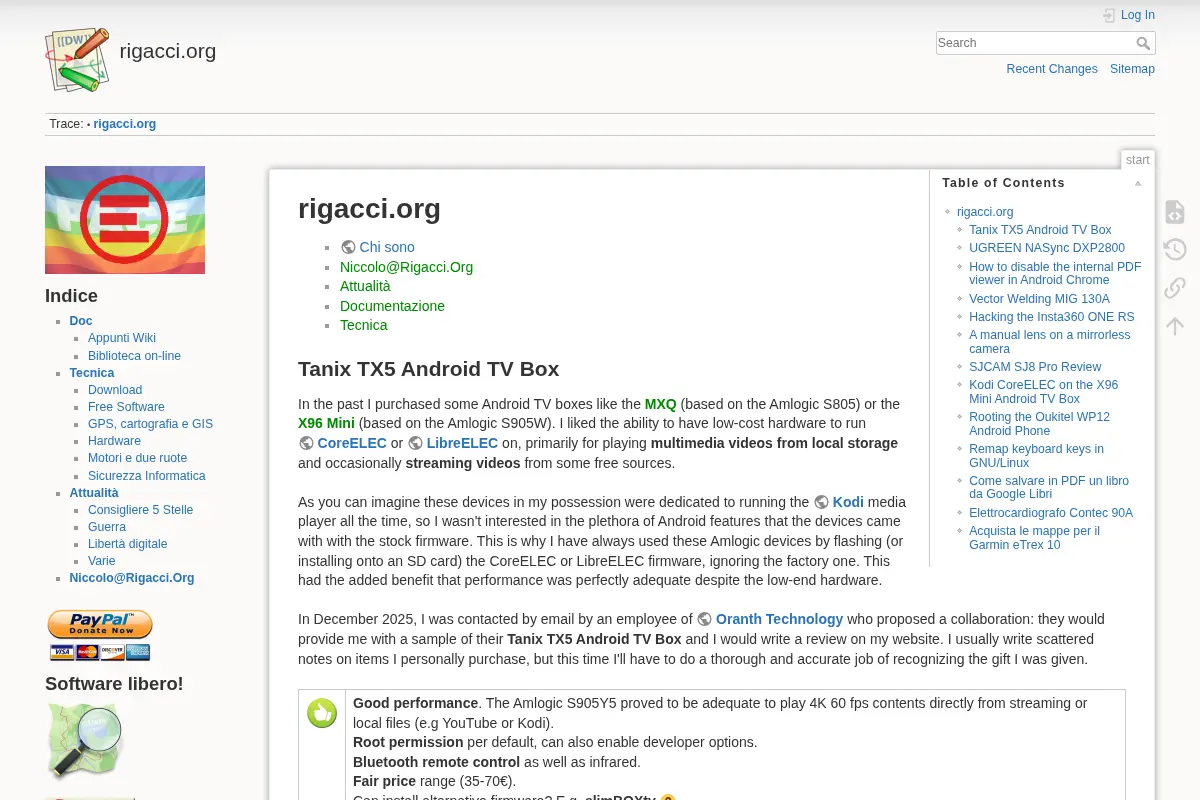
Task: Jump to A manual lens on a mirrorless camera
Action: (x=1050, y=342)
